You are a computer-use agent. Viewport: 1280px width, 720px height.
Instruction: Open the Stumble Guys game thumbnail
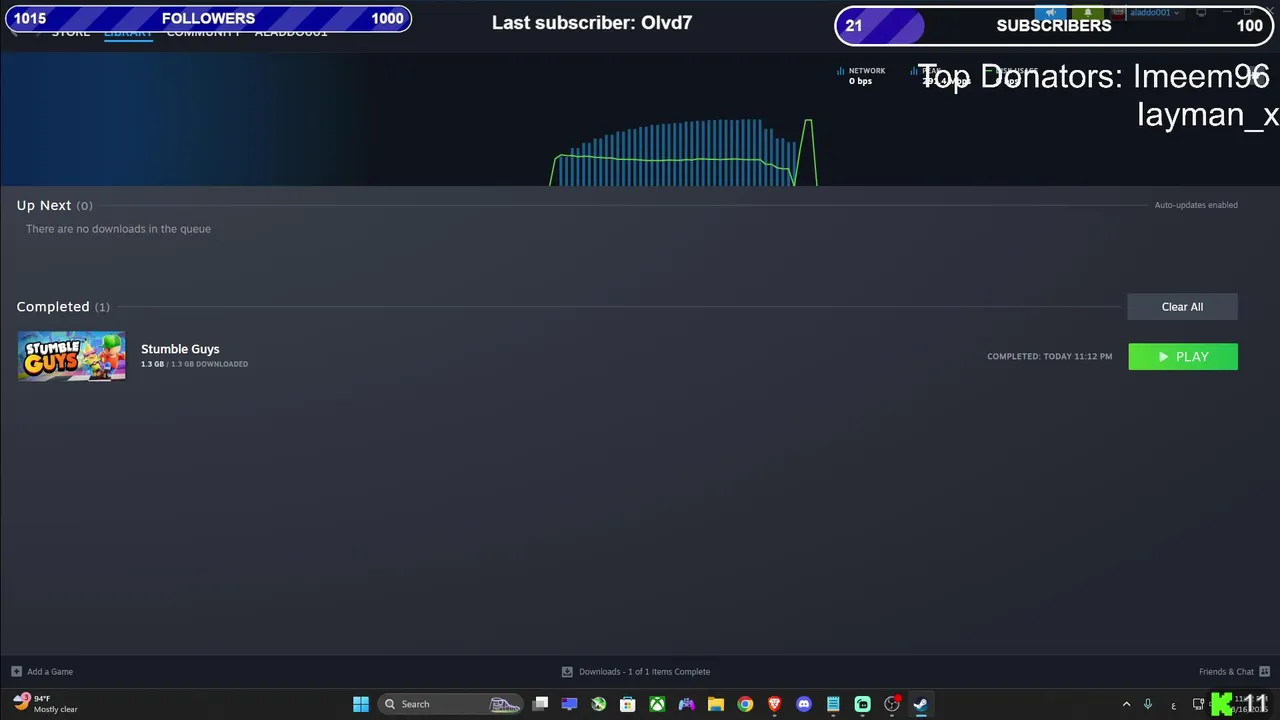pos(72,356)
